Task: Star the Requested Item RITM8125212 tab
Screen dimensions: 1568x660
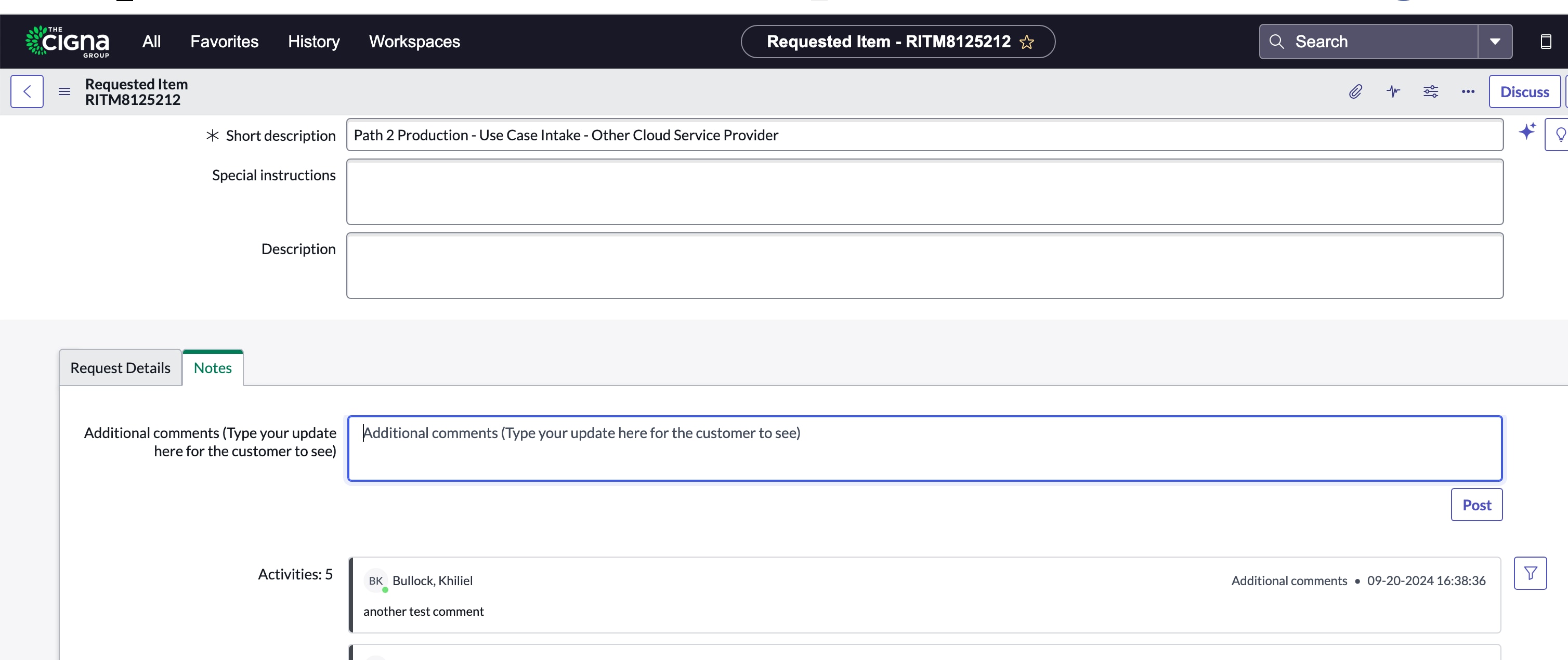Action: (1027, 42)
